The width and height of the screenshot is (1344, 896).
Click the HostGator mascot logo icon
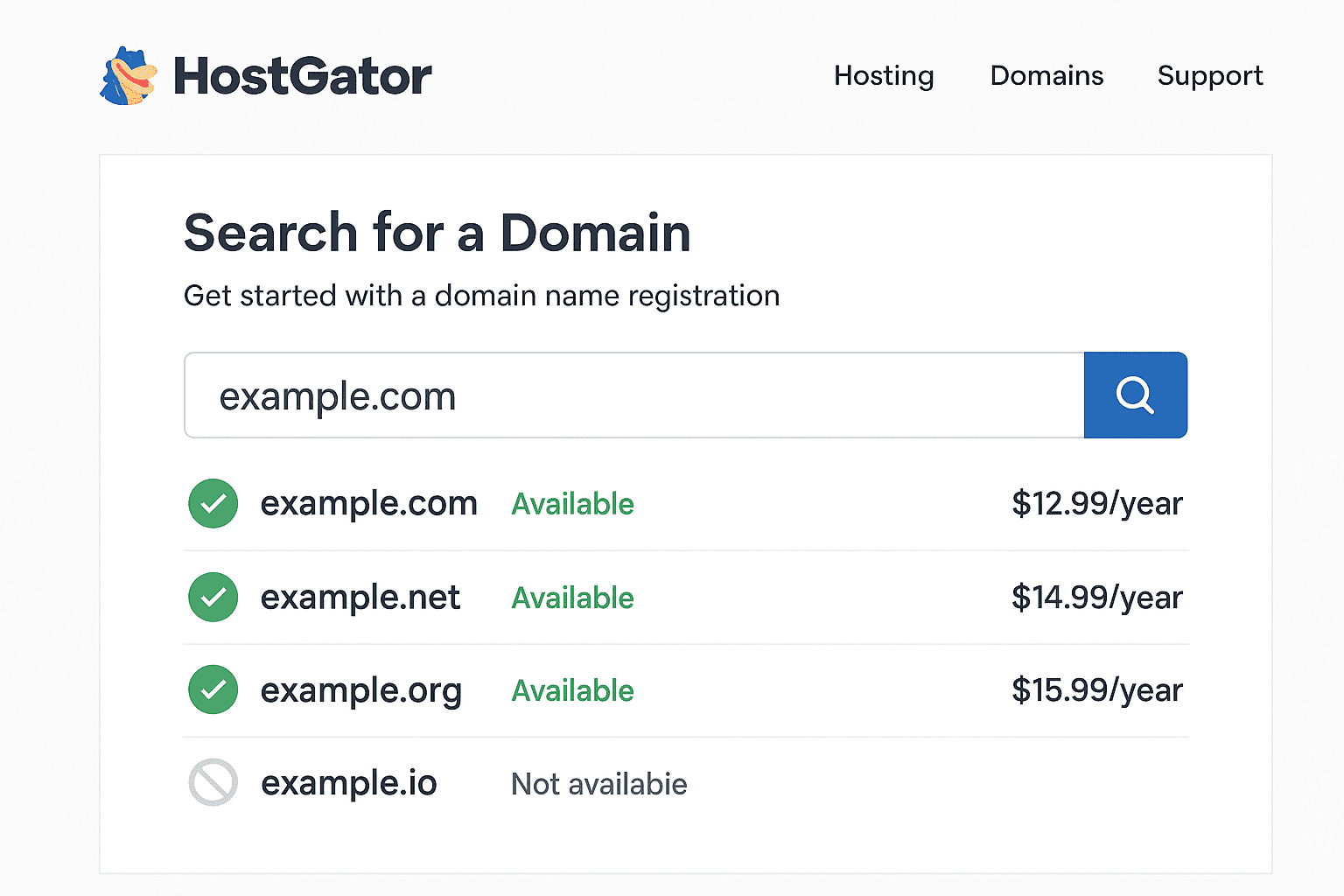(129, 76)
